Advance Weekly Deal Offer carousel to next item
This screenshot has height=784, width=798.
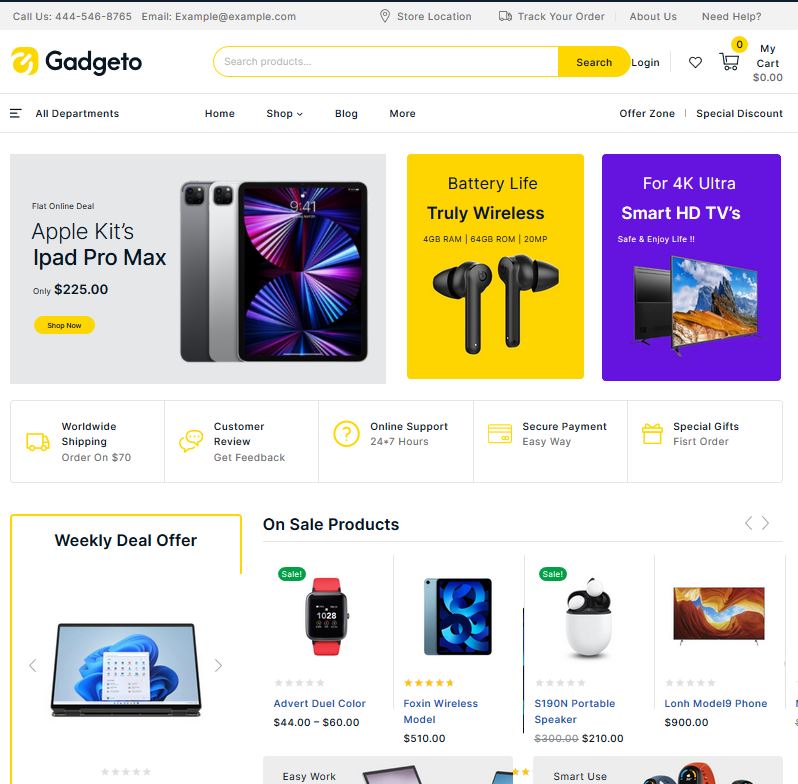point(218,665)
